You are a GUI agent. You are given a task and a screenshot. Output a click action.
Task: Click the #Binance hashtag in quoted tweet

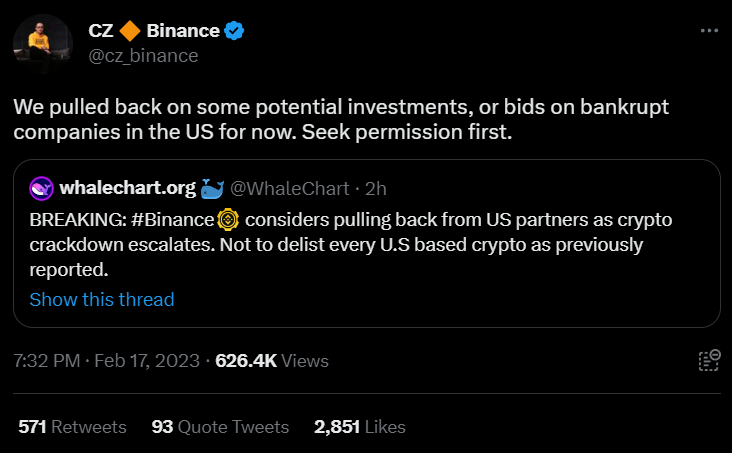[x=172, y=219]
